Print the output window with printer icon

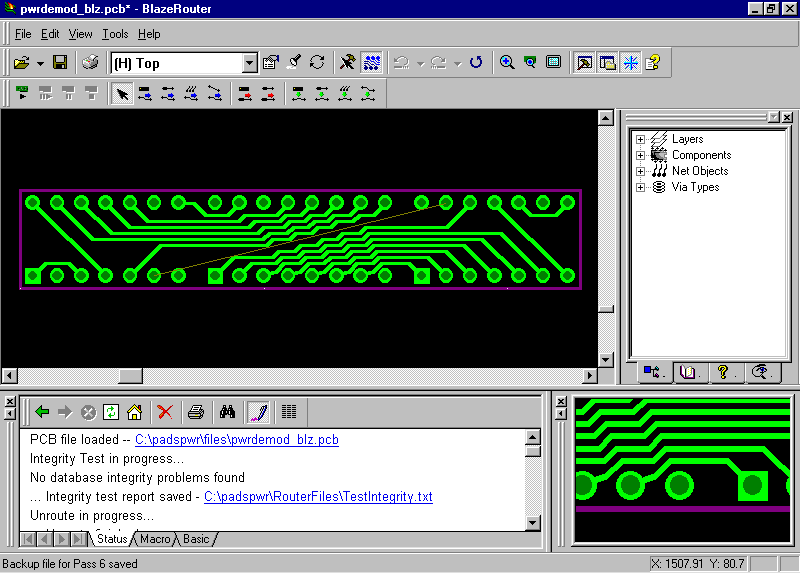pos(196,412)
